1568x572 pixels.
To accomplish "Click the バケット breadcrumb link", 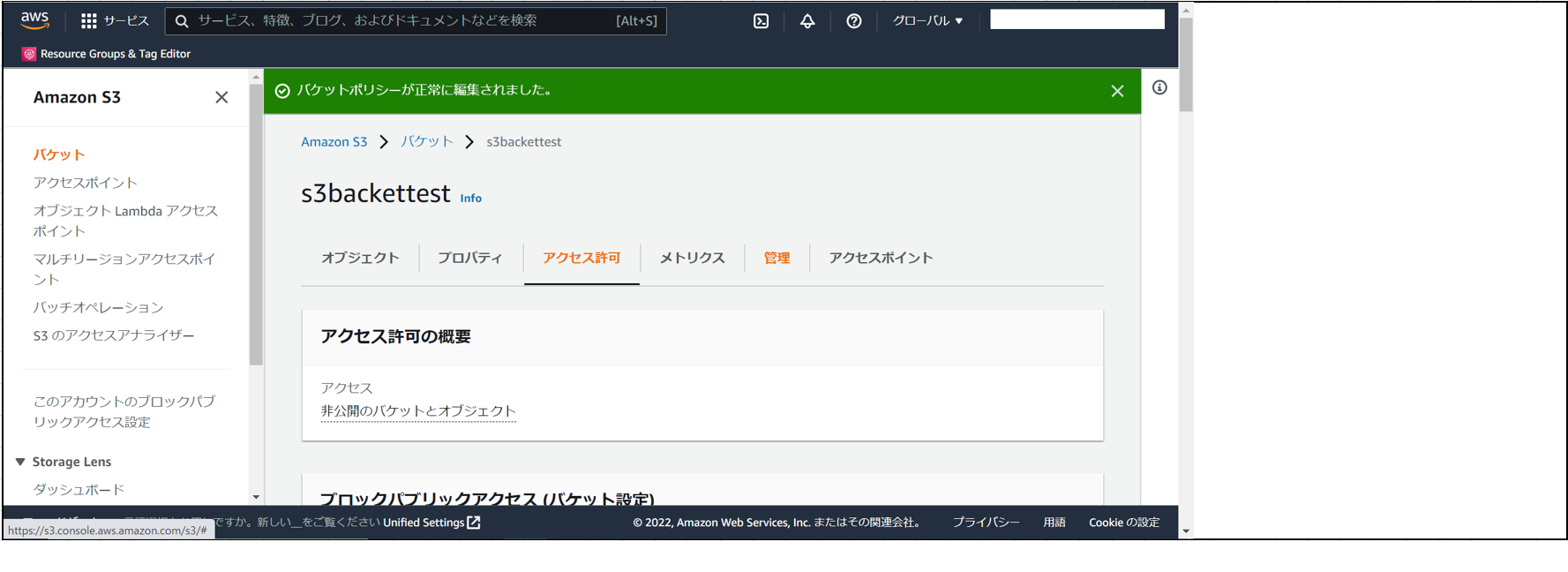I will 427,142.
